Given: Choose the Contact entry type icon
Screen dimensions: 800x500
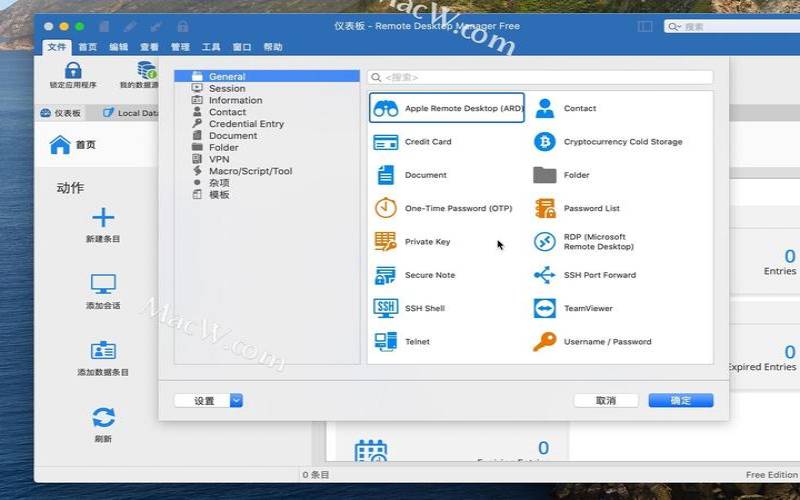Looking at the screenshot, I should 544,108.
